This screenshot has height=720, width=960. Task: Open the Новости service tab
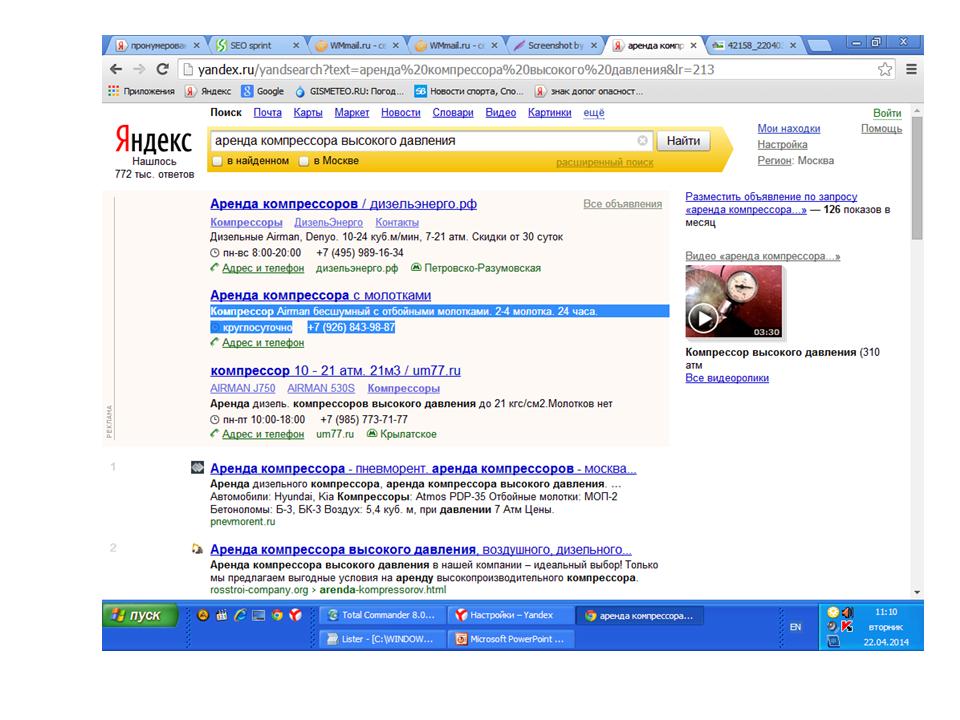tap(401, 113)
